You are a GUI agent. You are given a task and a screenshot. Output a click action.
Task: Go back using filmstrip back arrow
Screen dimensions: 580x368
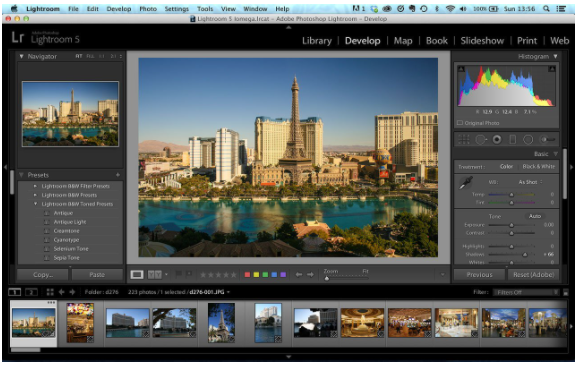[61, 292]
